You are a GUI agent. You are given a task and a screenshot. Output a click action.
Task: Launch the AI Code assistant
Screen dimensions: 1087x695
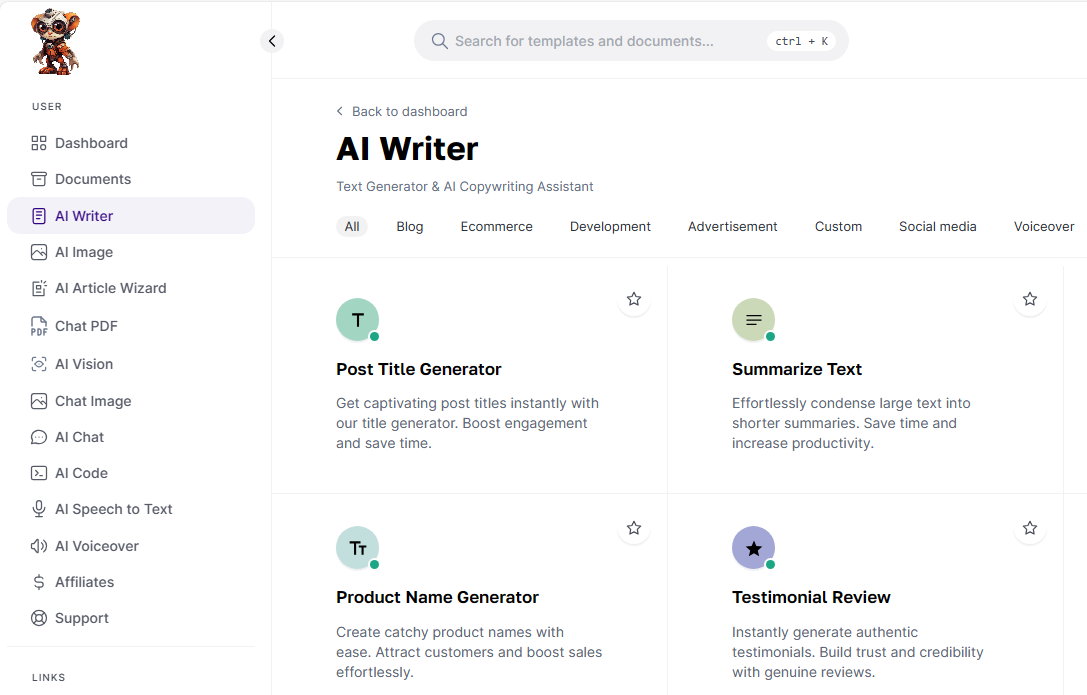79,472
